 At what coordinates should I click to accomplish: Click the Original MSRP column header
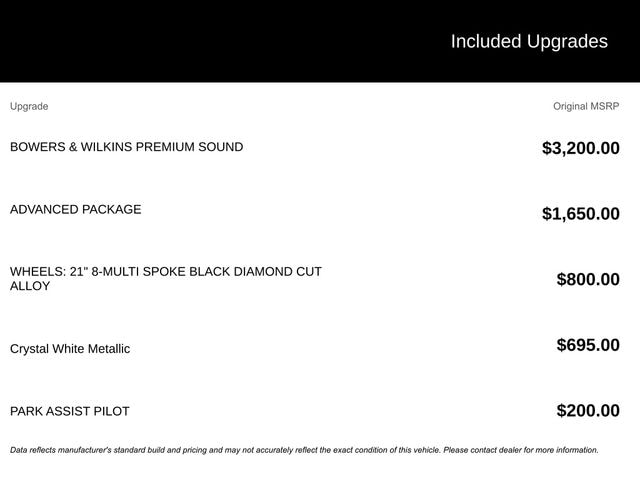pos(586,106)
